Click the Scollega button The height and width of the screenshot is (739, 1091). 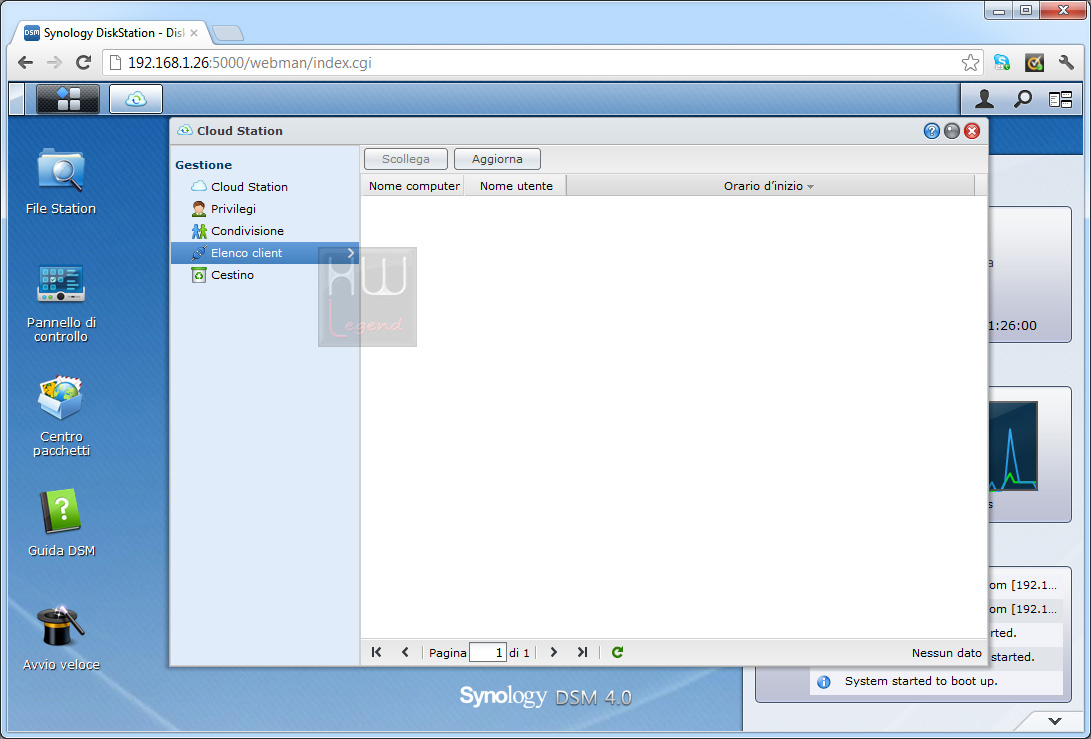point(406,159)
